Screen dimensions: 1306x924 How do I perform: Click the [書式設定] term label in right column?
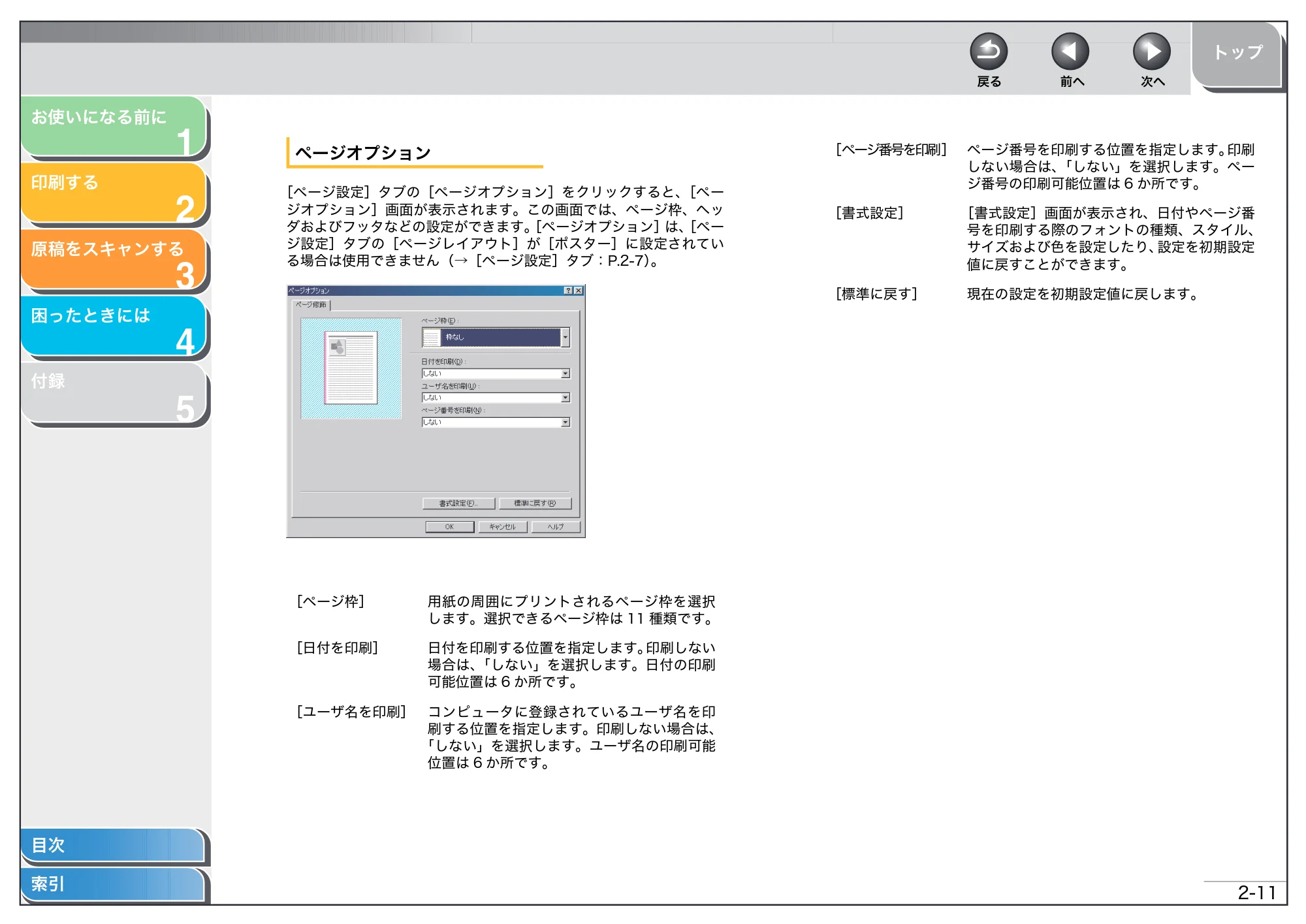point(870,213)
